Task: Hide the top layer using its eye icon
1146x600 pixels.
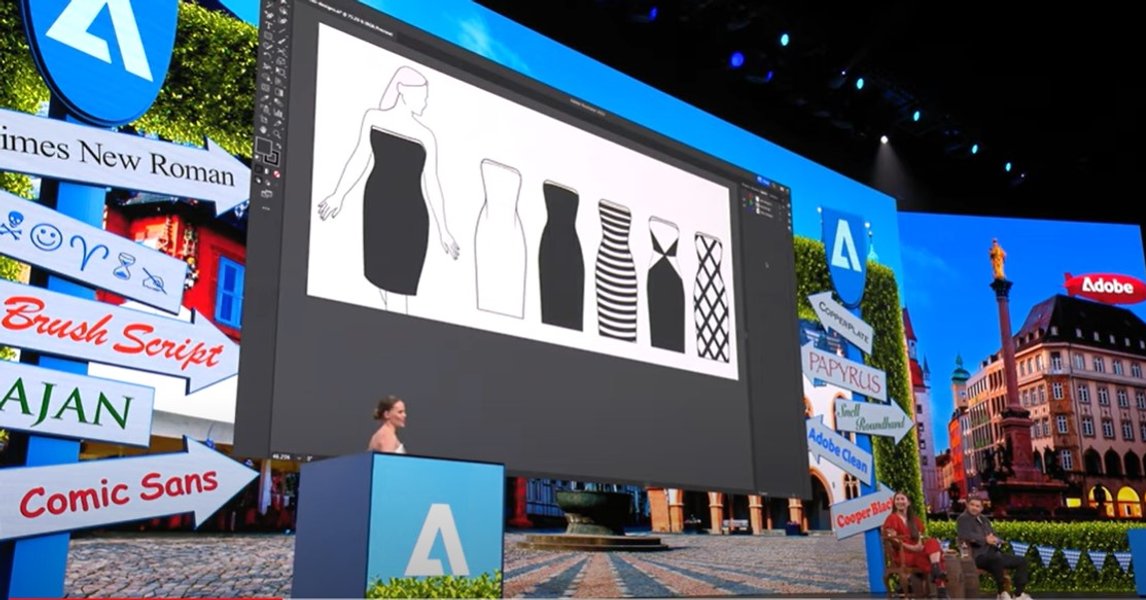Action: point(745,197)
